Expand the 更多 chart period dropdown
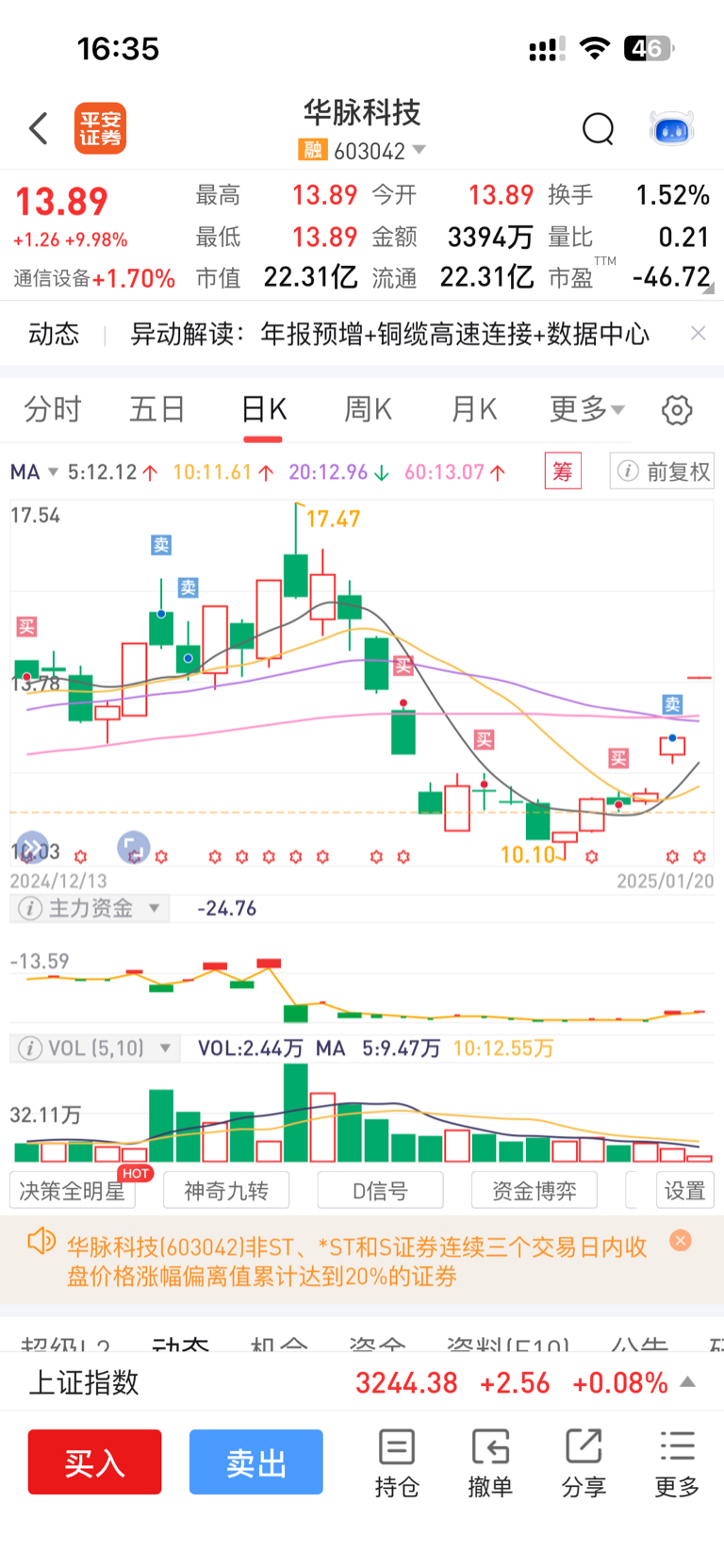This screenshot has height=1568, width=724. pyautogui.click(x=586, y=409)
